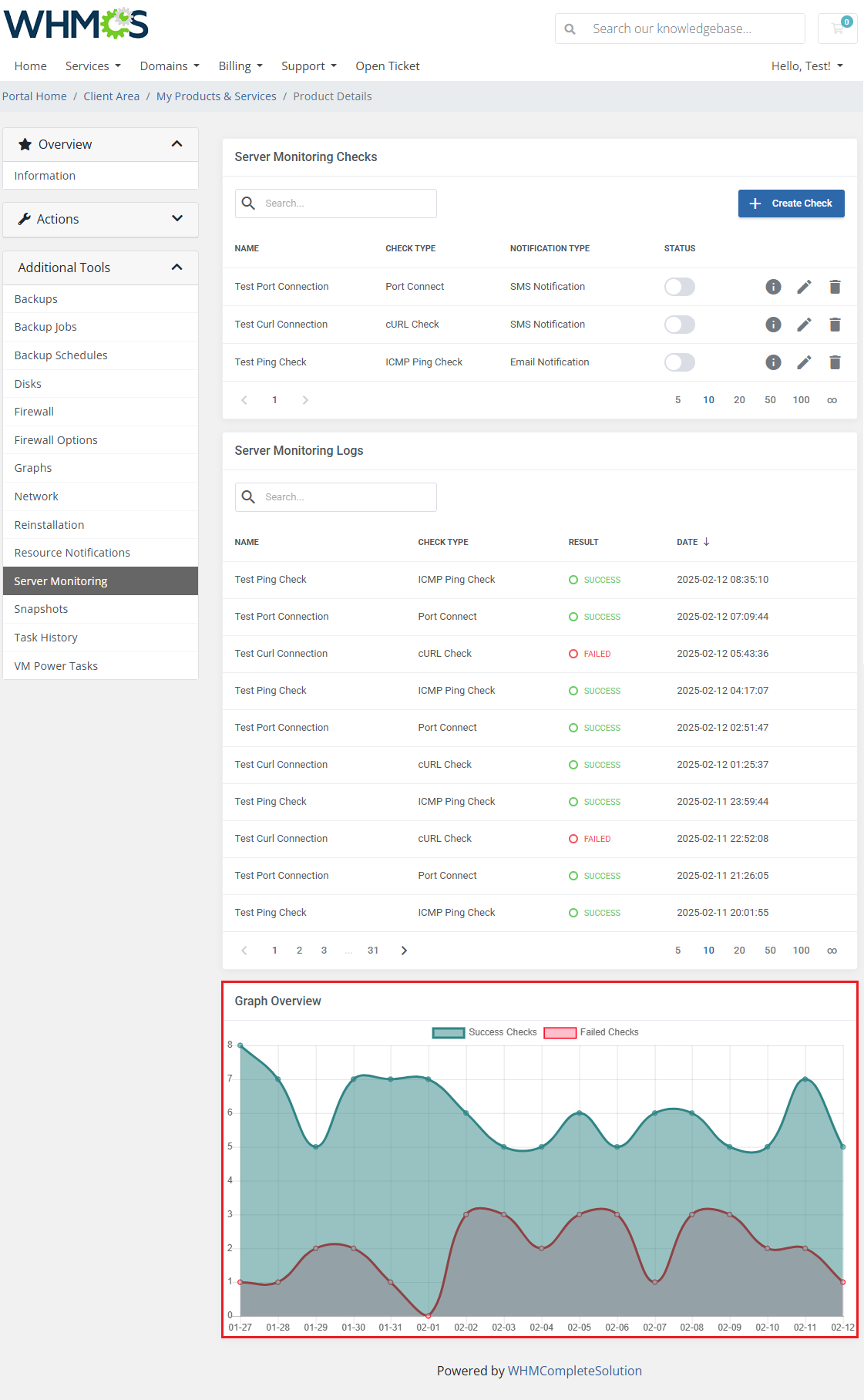The height and width of the screenshot is (1400, 864).
Task: Open the Hello, Test! account dropdown
Action: pos(807,66)
